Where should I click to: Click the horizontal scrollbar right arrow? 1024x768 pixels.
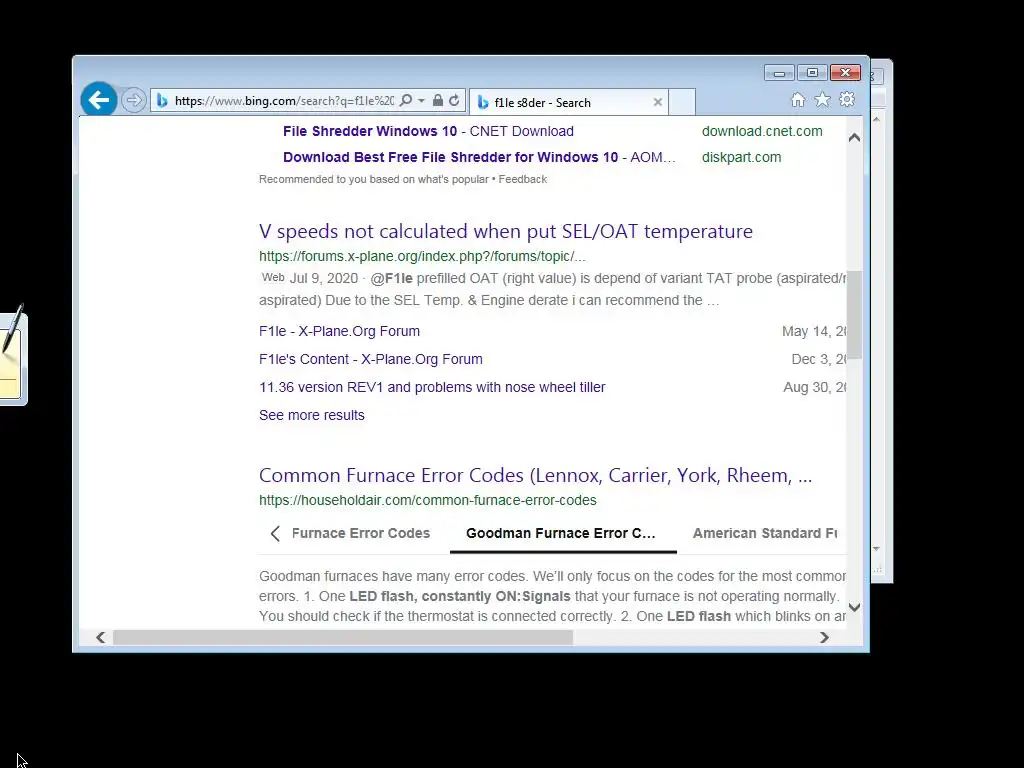(x=824, y=637)
